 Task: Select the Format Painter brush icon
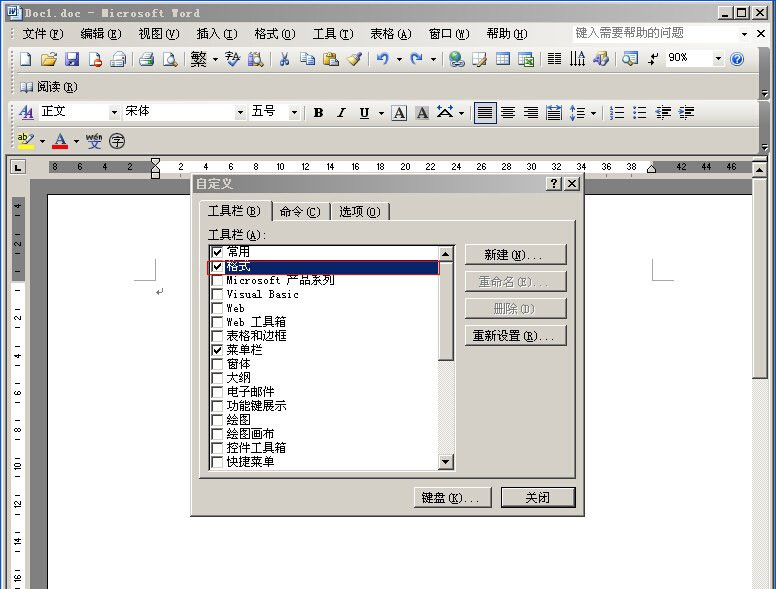pos(355,59)
